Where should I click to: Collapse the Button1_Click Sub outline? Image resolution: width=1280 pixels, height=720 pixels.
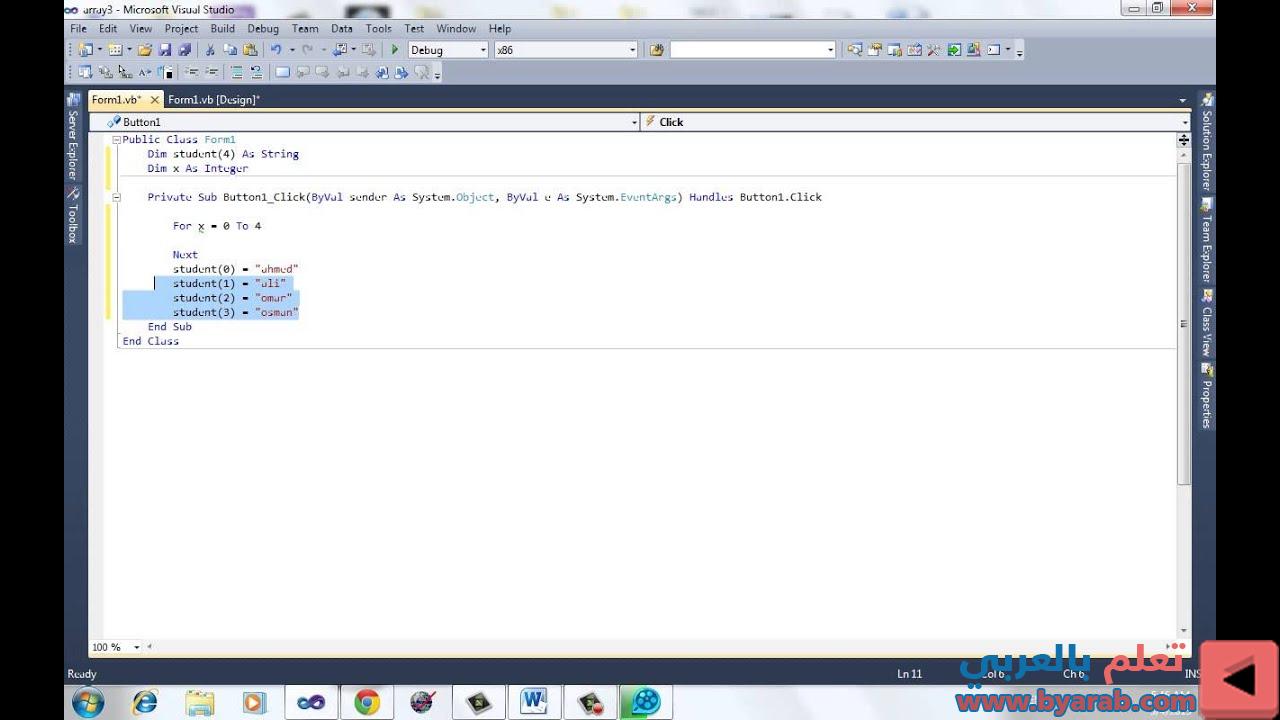pos(116,197)
